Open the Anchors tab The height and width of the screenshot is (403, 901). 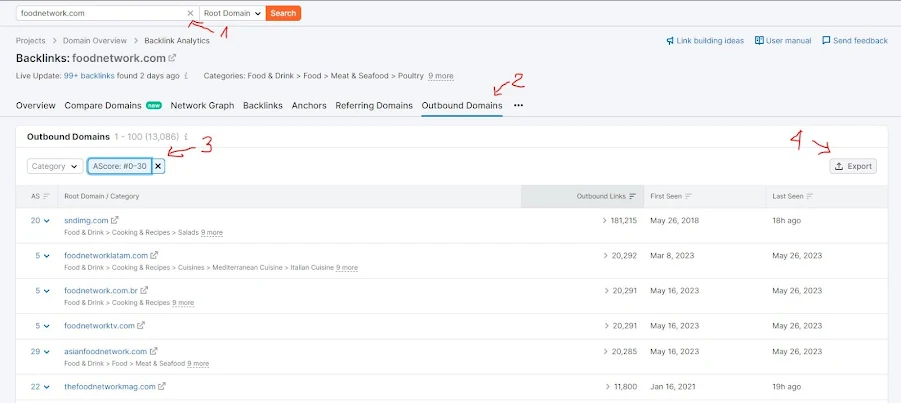click(309, 106)
